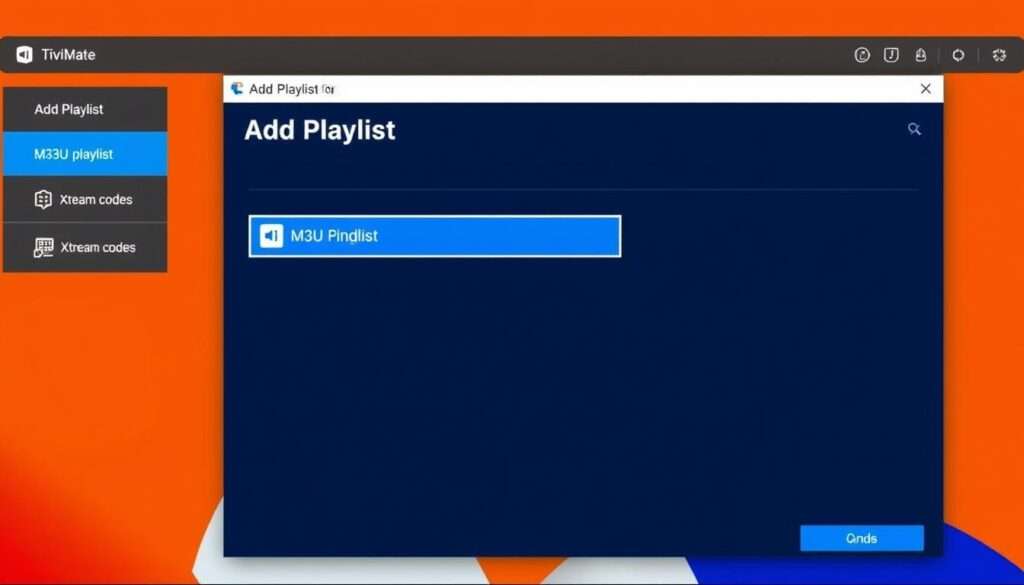
Task: Click the bell-shaped icon in the top bar
Action: pos(921,55)
